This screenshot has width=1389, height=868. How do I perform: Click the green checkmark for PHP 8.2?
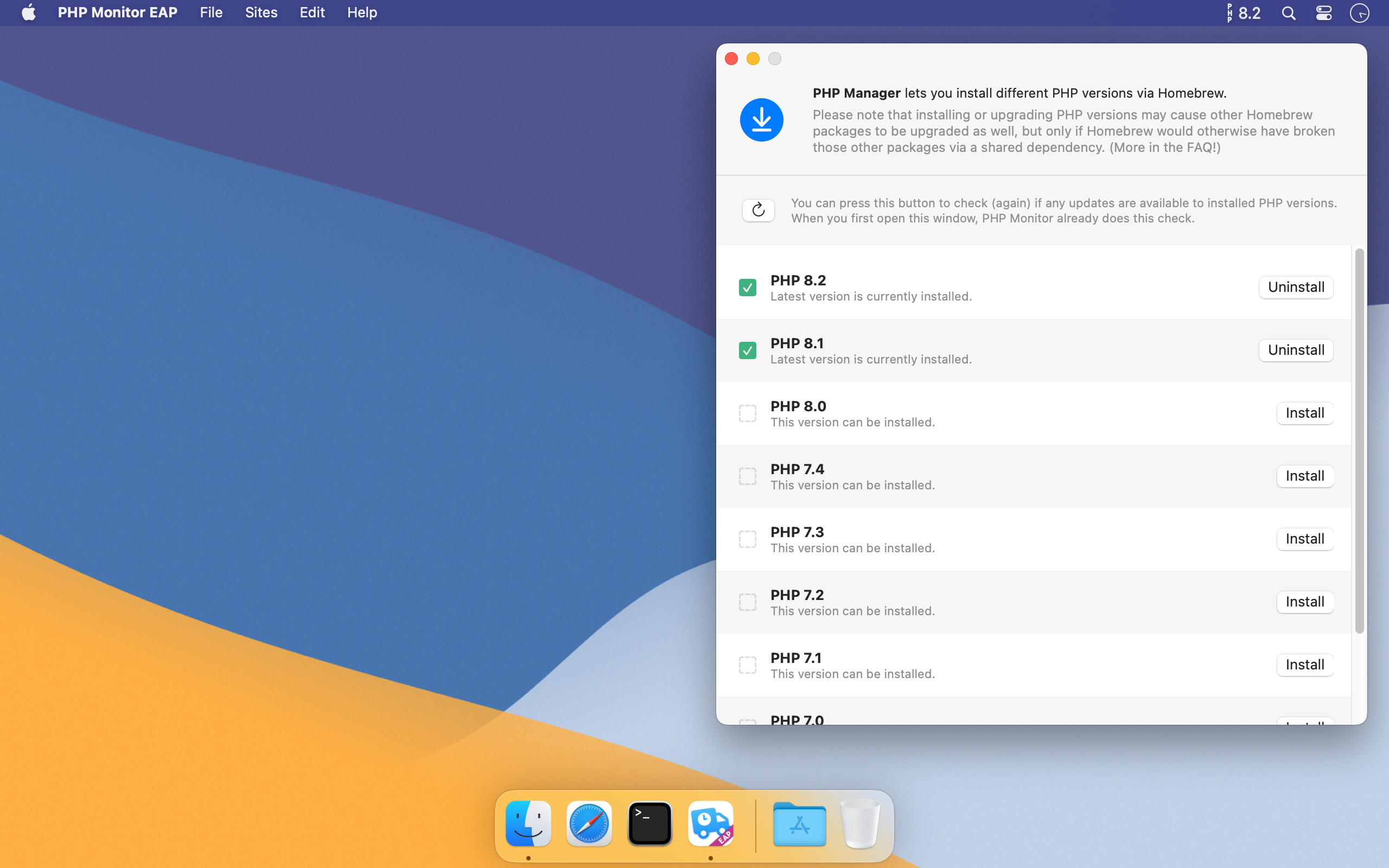747,287
